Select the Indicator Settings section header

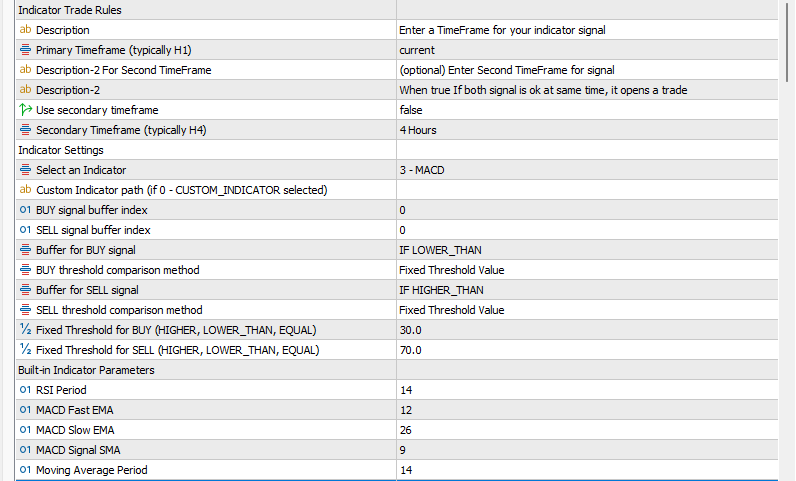[60, 150]
